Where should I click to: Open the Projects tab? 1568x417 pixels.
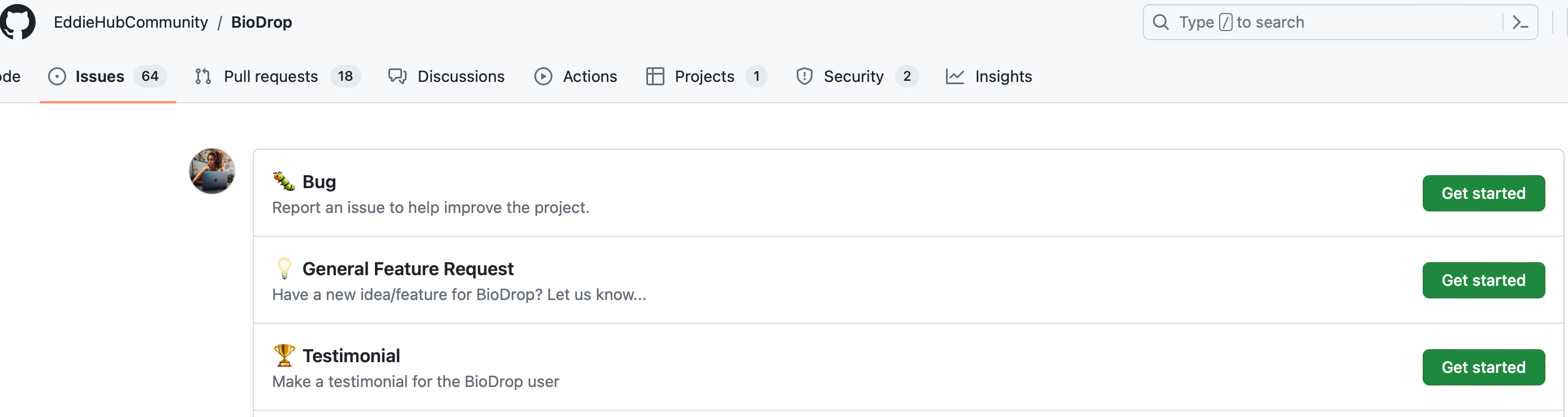point(706,77)
